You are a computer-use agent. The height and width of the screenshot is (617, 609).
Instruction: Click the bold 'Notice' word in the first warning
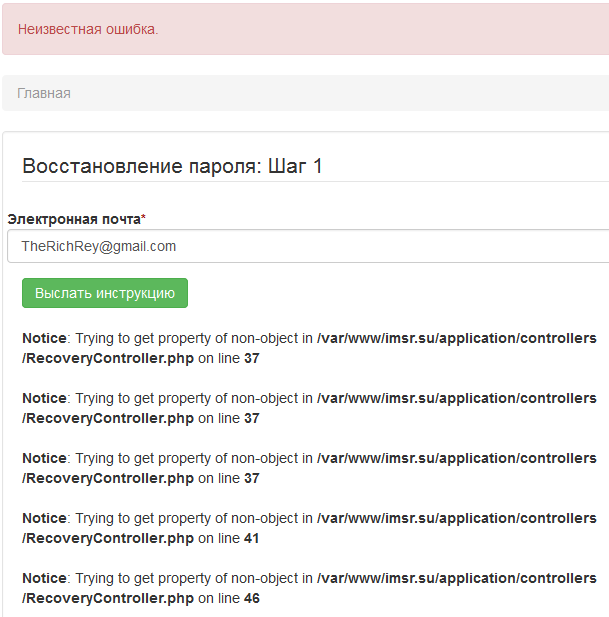pos(44,338)
